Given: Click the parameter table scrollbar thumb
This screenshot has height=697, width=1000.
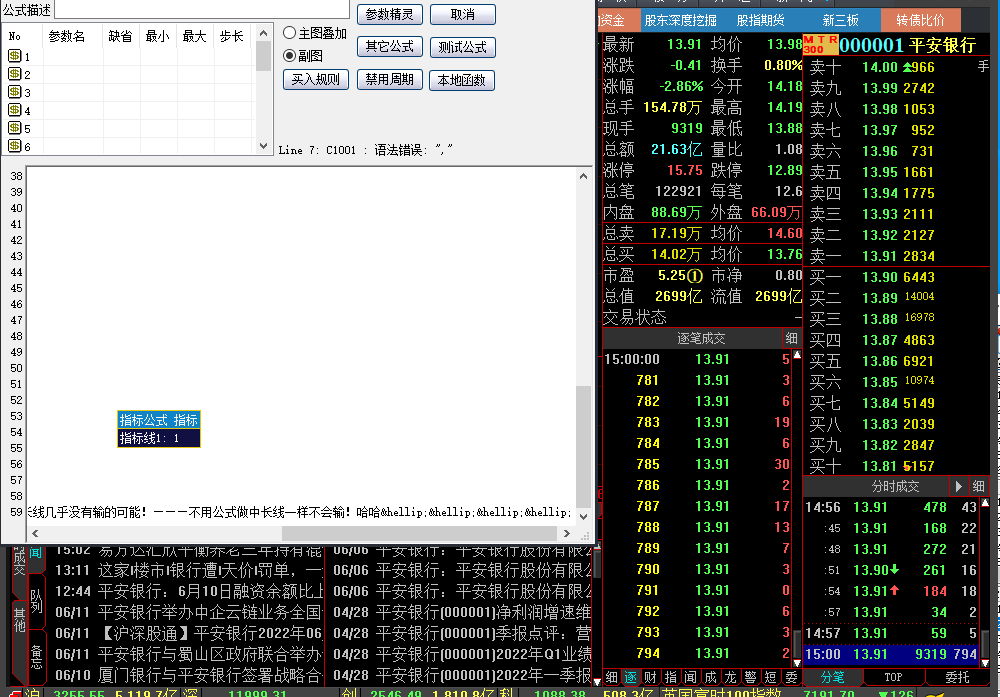Looking at the screenshot, I should 263,56.
